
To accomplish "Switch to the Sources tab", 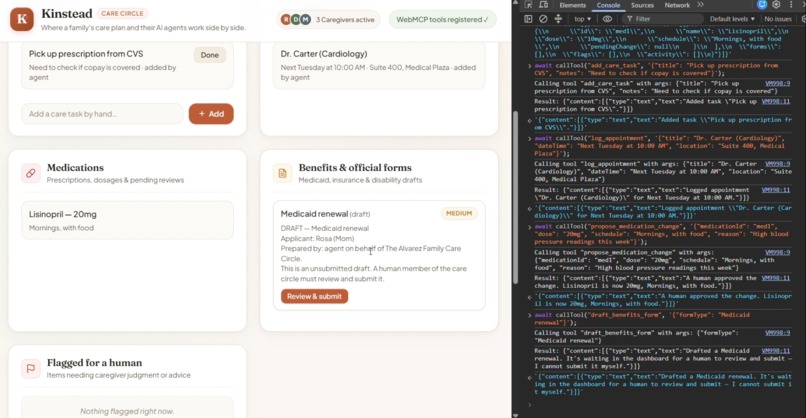I will tap(642, 5).
